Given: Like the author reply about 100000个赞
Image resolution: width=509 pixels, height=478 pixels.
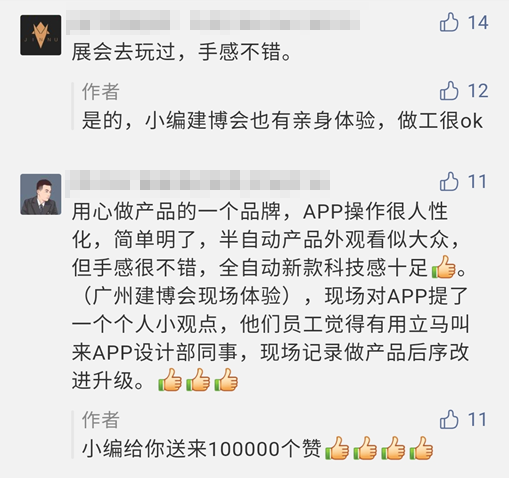Looking at the screenshot, I should tap(449, 419).
